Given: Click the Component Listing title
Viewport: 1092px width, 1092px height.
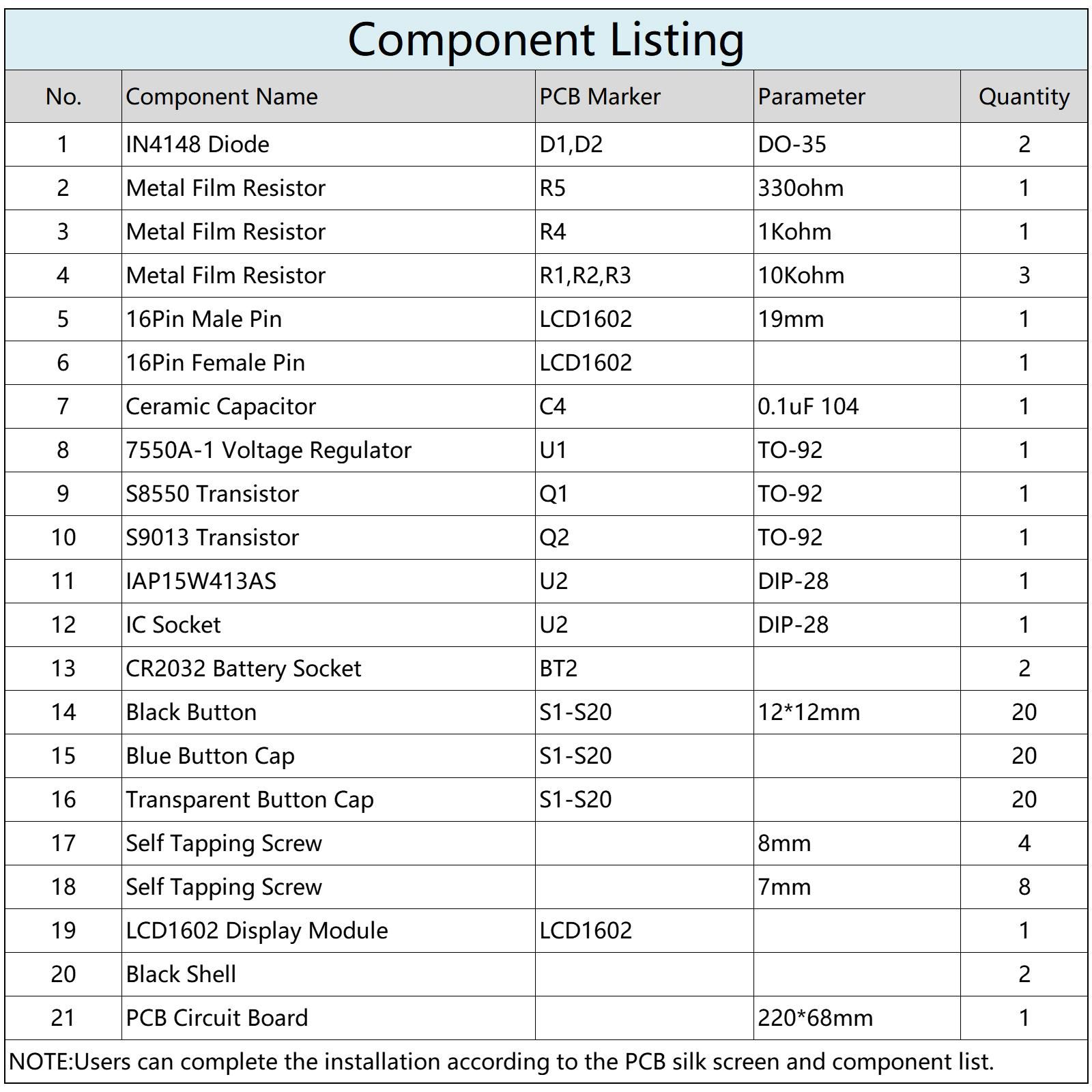Looking at the screenshot, I should 545,40.
